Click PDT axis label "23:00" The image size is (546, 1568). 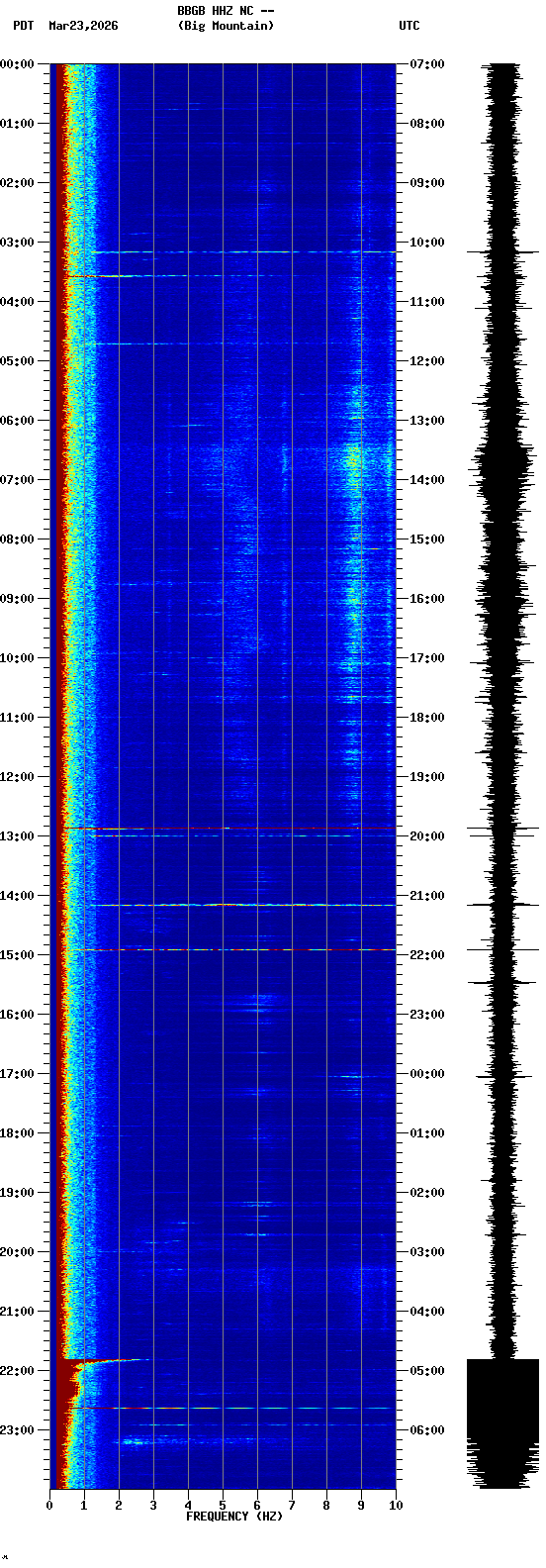coord(17,1430)
